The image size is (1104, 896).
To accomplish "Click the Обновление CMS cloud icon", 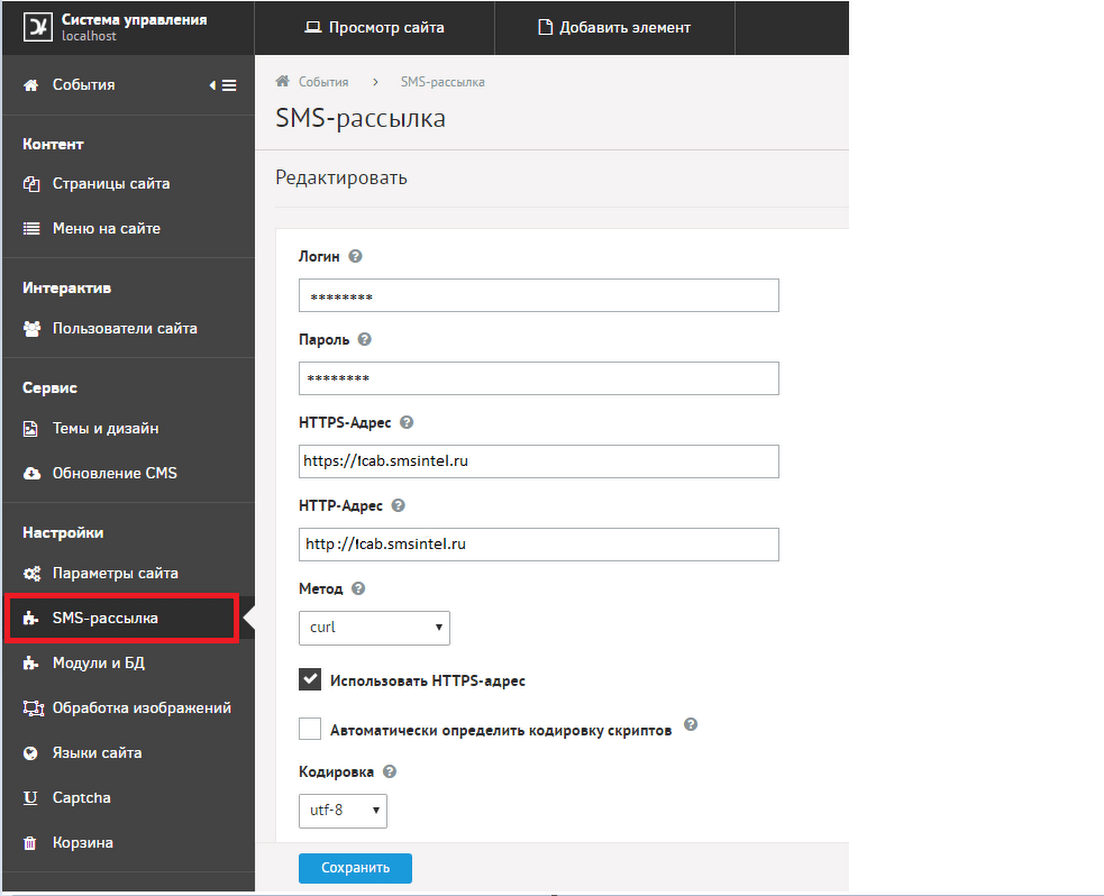I will point(32,474).
